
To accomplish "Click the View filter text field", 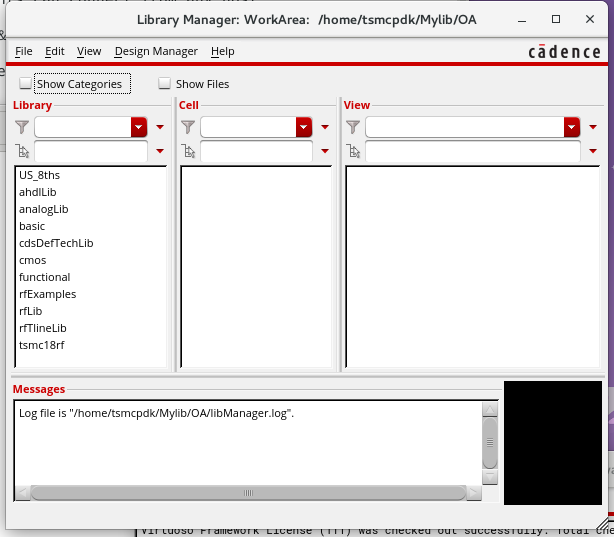I will pos(465,127).
